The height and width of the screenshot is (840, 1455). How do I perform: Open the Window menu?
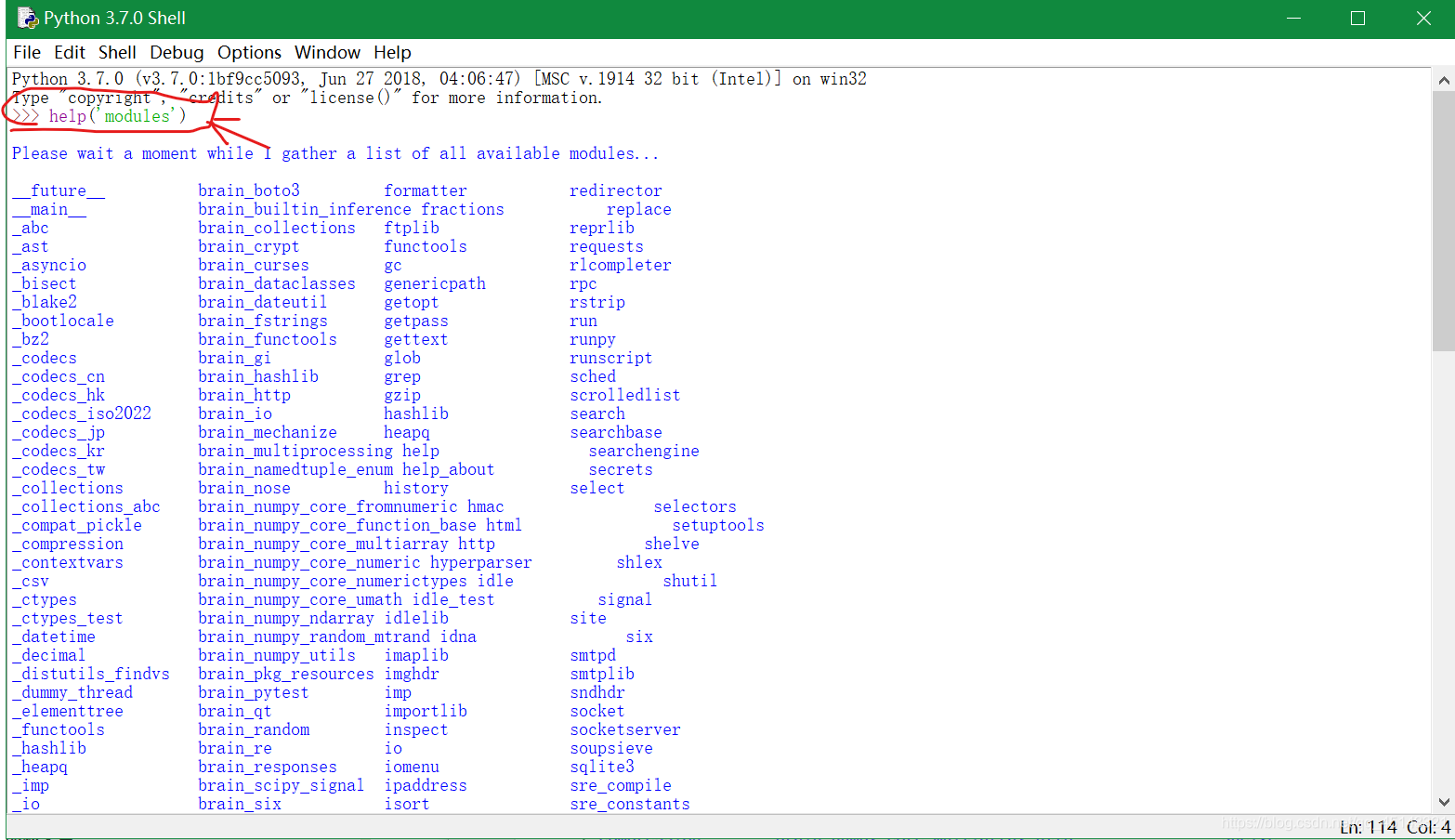point(327,52)
